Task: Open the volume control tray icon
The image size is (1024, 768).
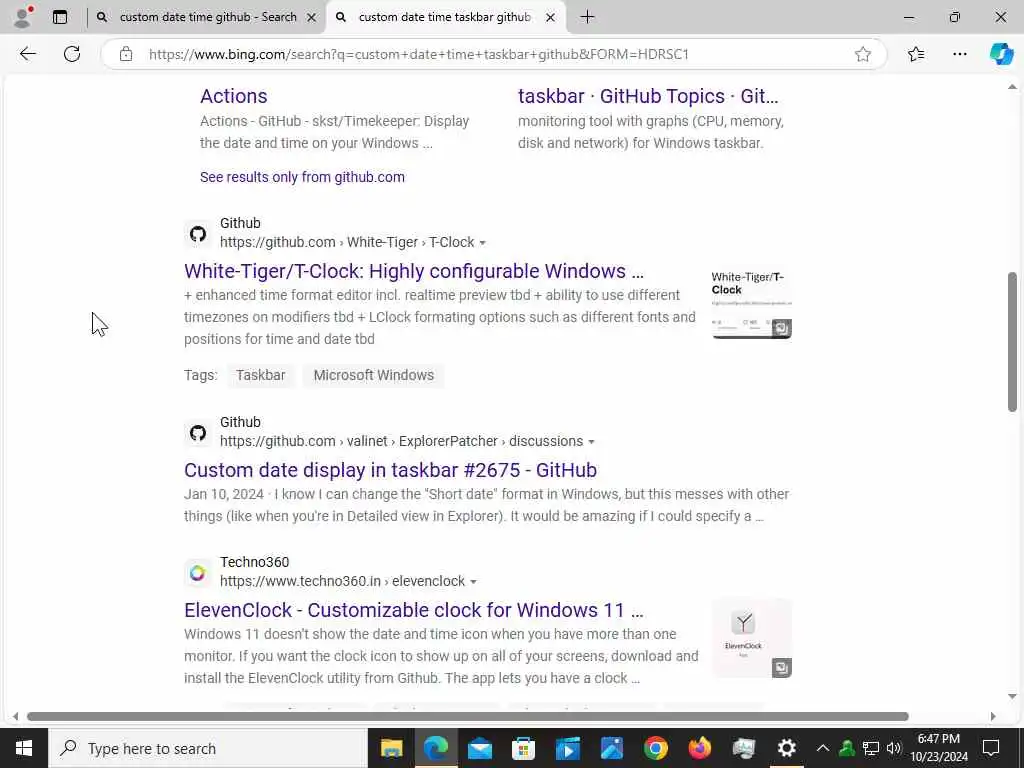Action: coord(894,748)
